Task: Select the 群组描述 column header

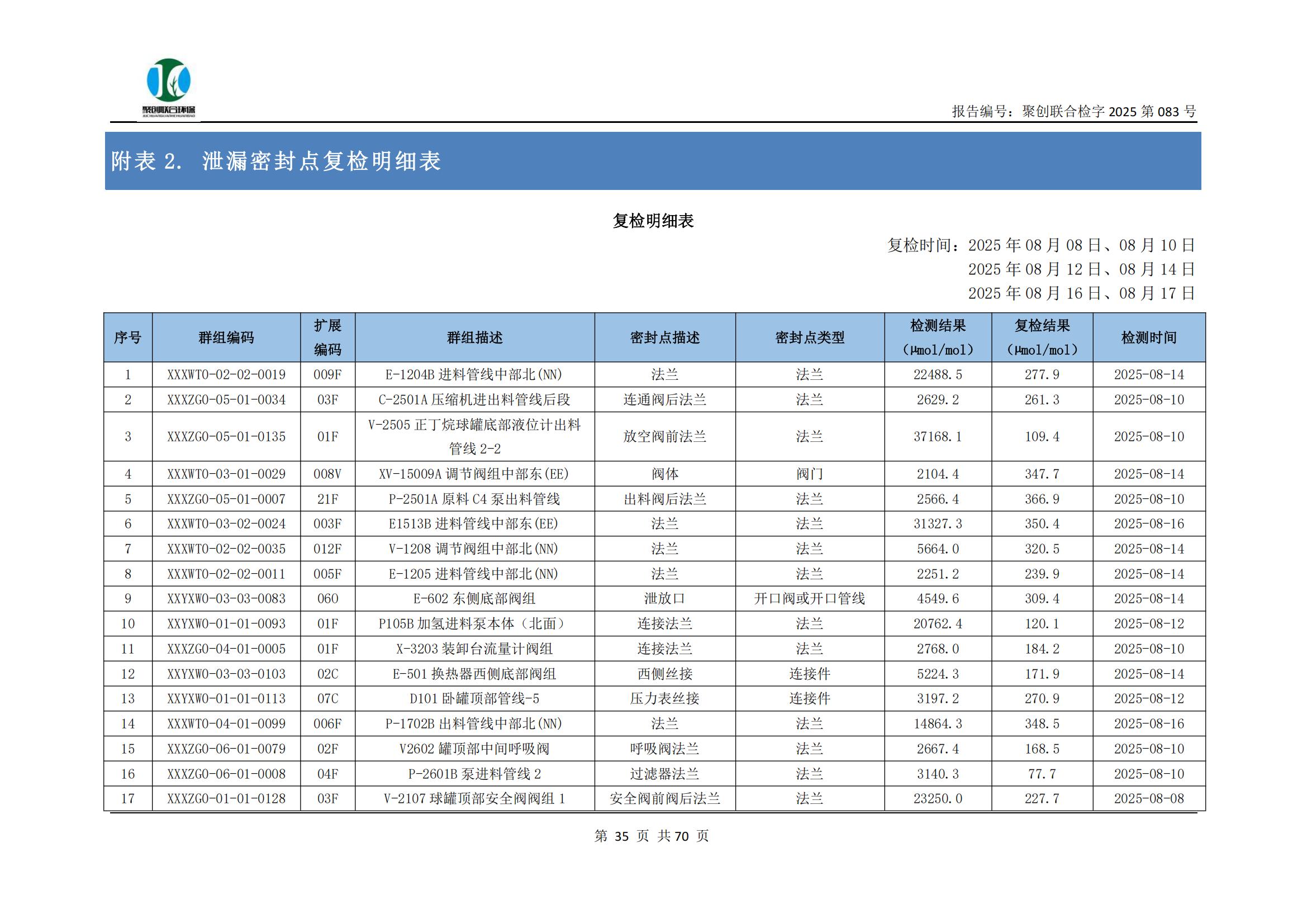Action: (x=474, y=337)
